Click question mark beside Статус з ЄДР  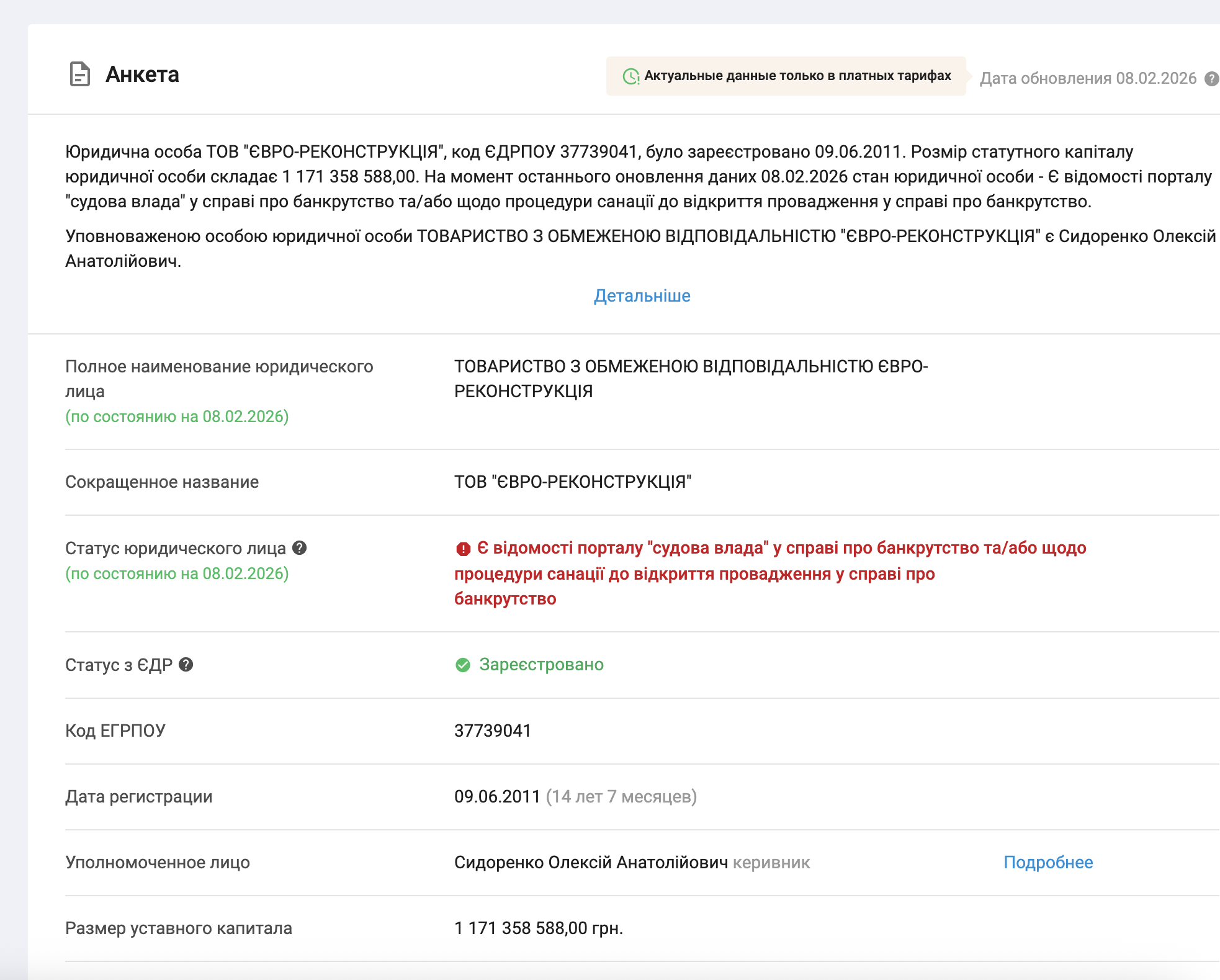pos(186,665)
